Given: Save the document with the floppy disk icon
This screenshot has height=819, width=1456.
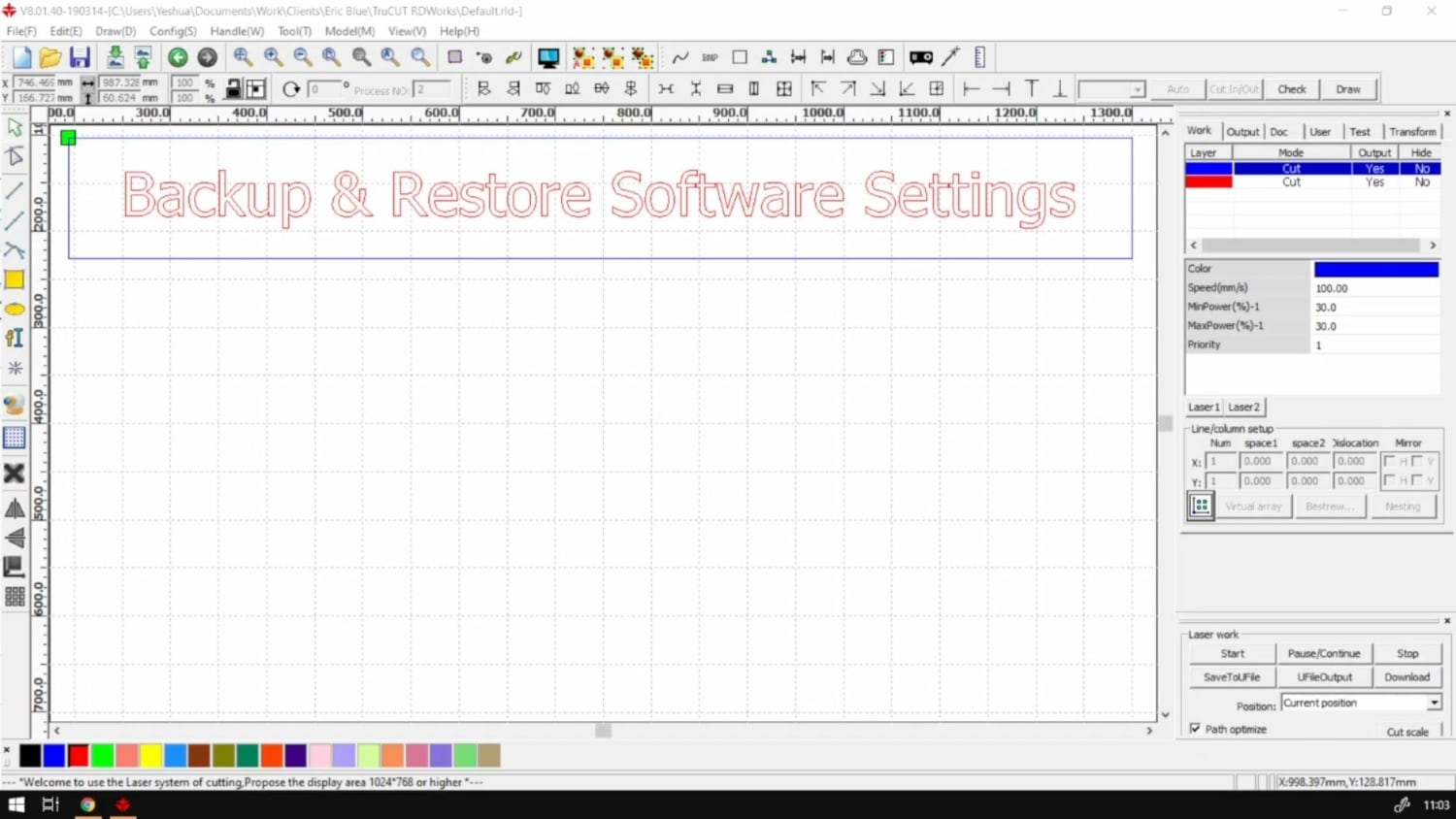Looking at the screenshot, I should (80, 58).
